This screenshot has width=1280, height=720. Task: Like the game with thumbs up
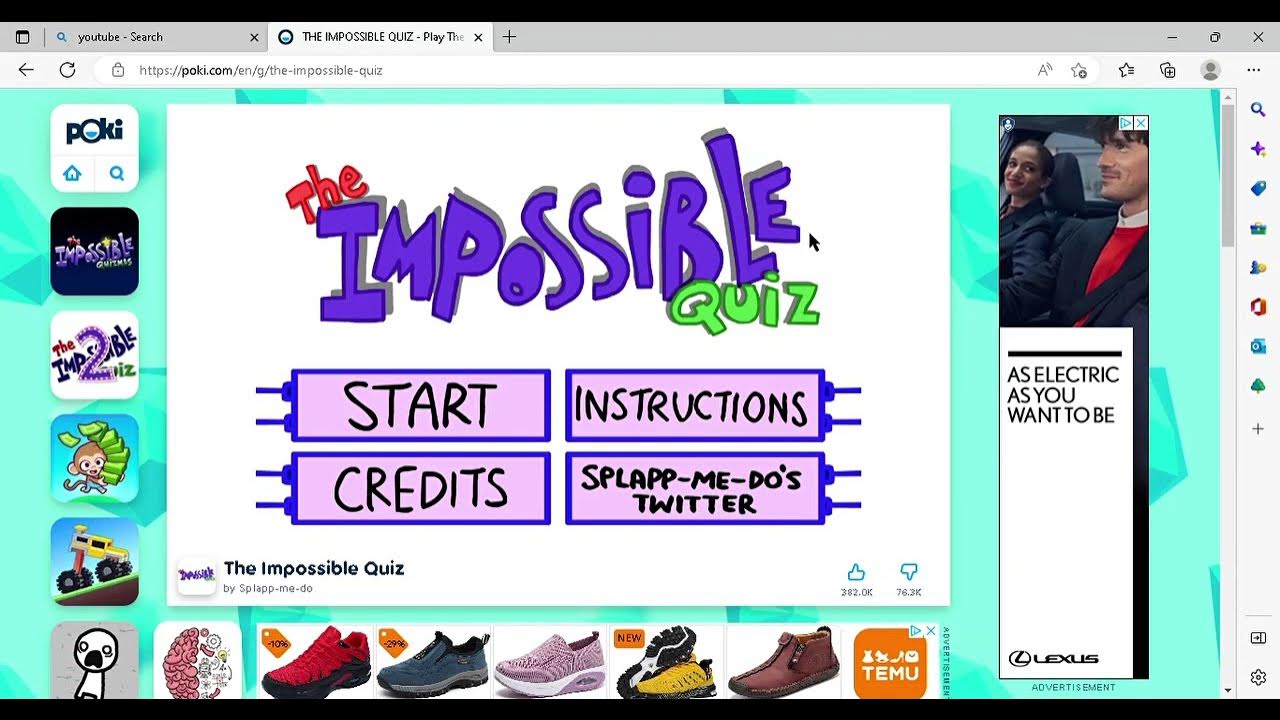856,572
